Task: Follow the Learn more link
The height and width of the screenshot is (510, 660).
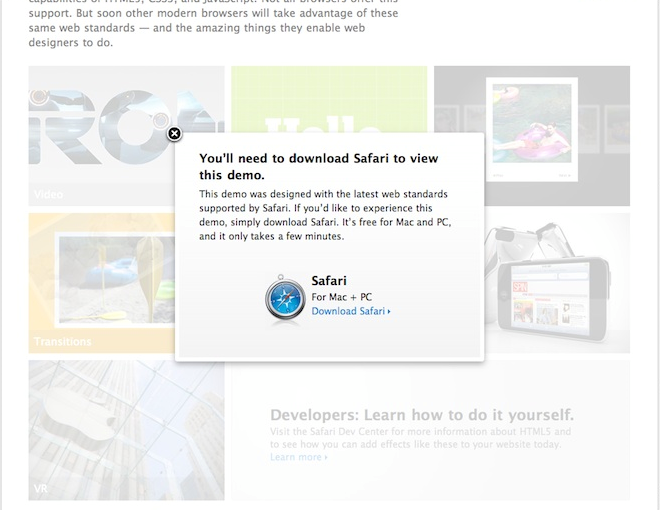Action: coord(299,457)
